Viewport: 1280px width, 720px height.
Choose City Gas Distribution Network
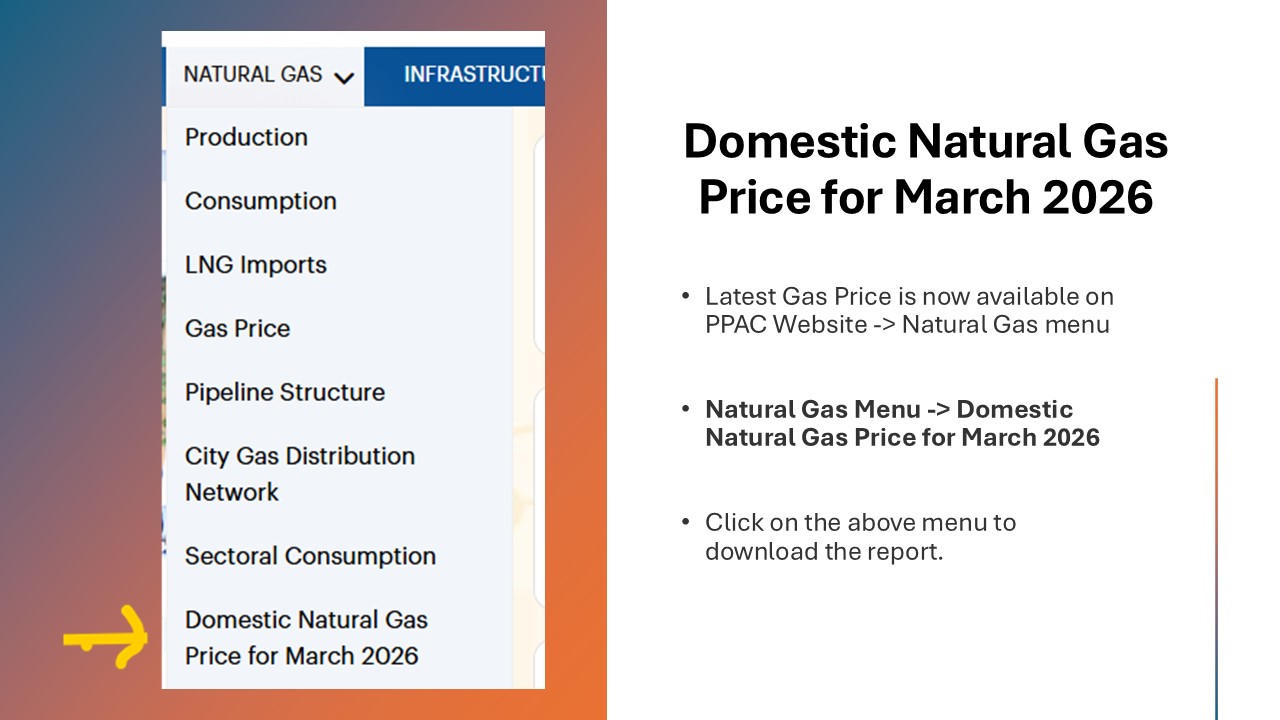pyautogui.click(x=299, y=474)
